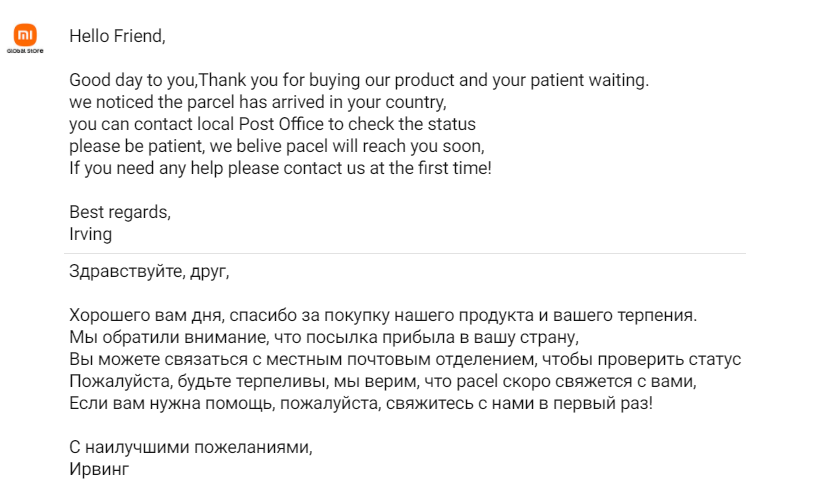Click line 'Мы обратили внимание, что посылка прибыла'

324,338
